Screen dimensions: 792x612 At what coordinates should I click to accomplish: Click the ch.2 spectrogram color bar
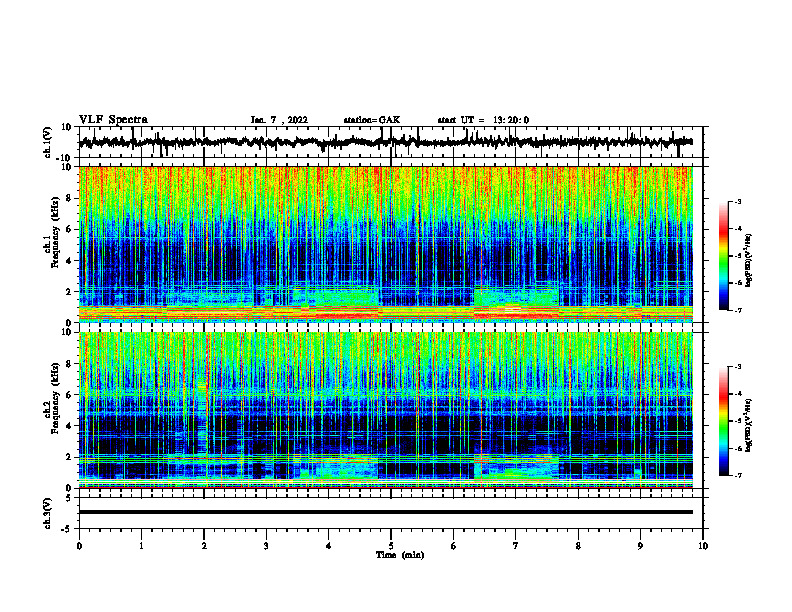click(724, 421)
